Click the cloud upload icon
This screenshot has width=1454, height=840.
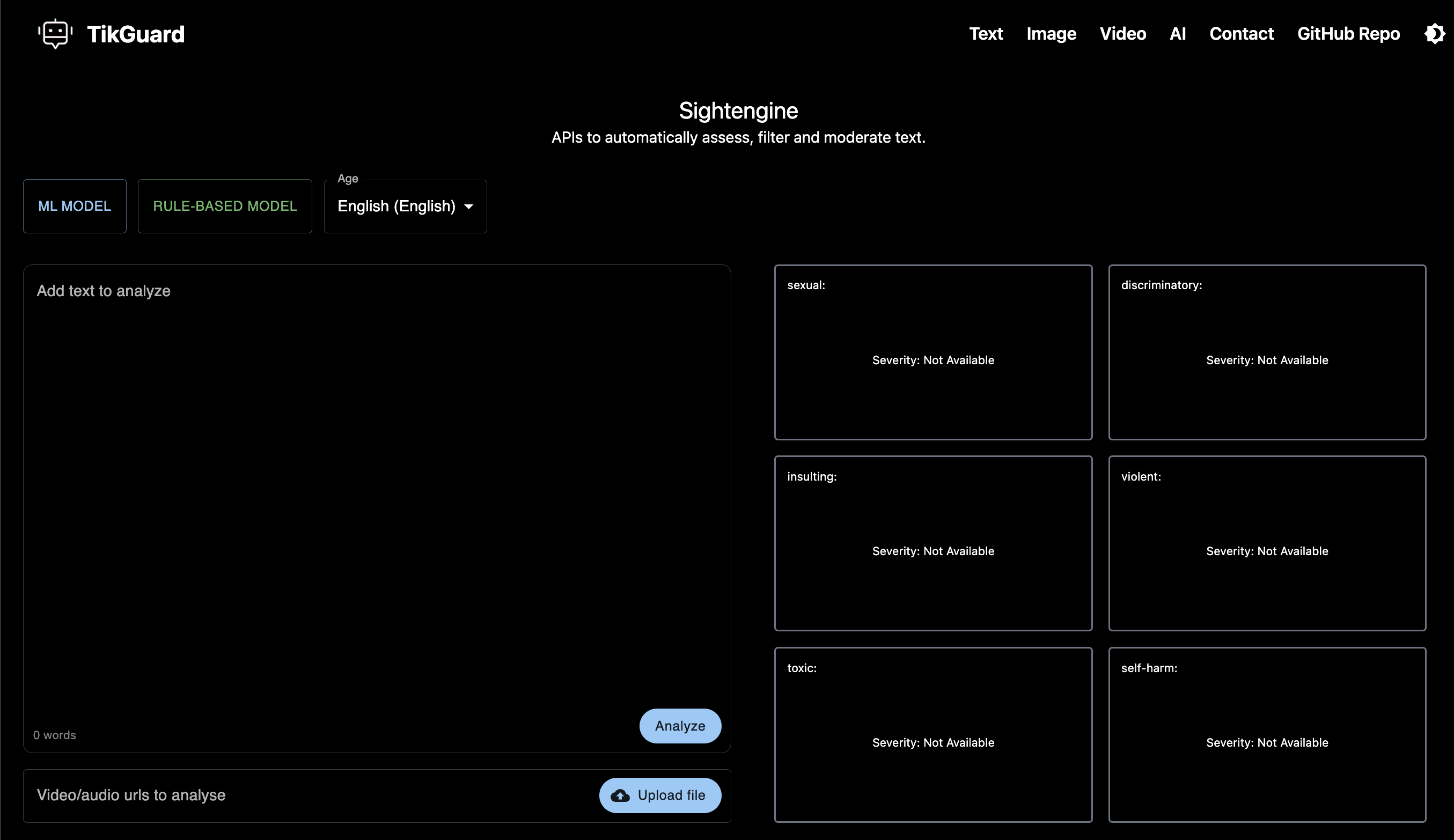[x=620, y=795]
